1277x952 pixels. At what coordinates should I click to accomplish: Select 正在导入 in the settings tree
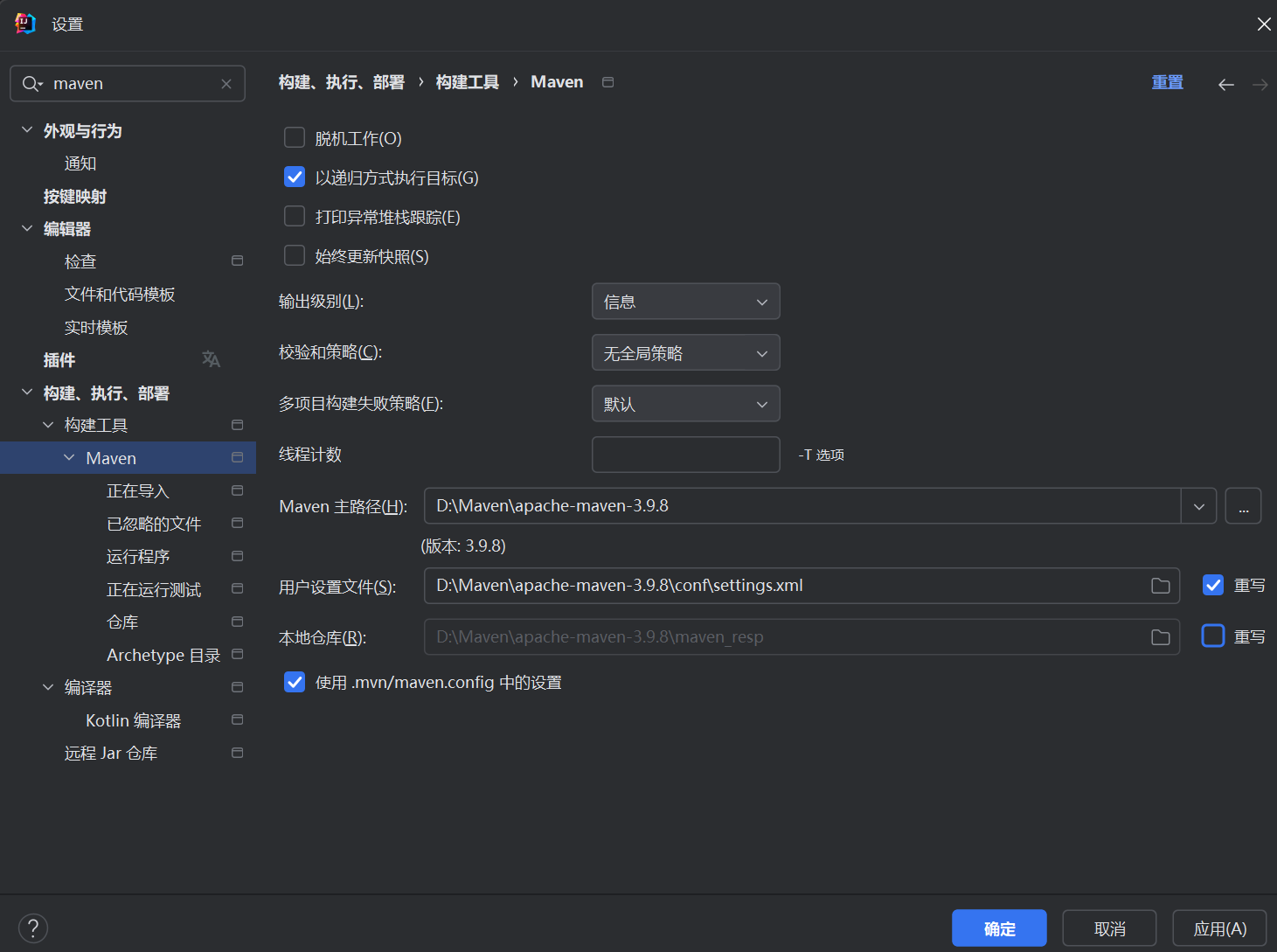coord(137,491)
